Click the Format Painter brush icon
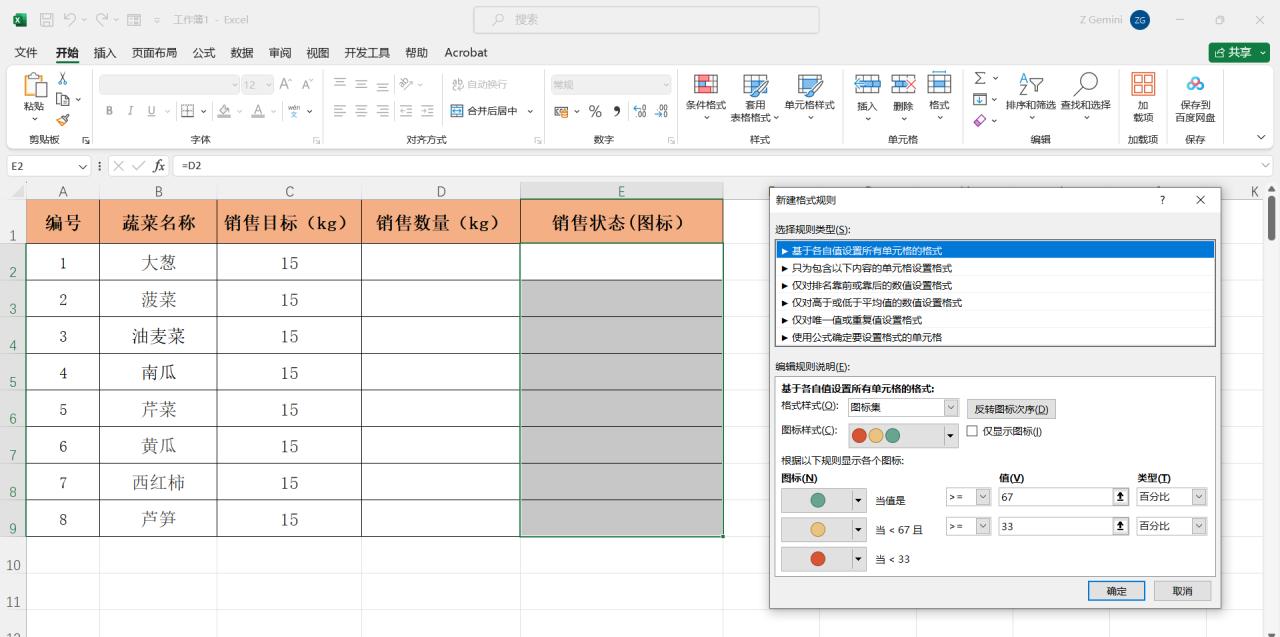Viewport: 1280px width, 637px height. pyautogui.click(x=62, y=119)
